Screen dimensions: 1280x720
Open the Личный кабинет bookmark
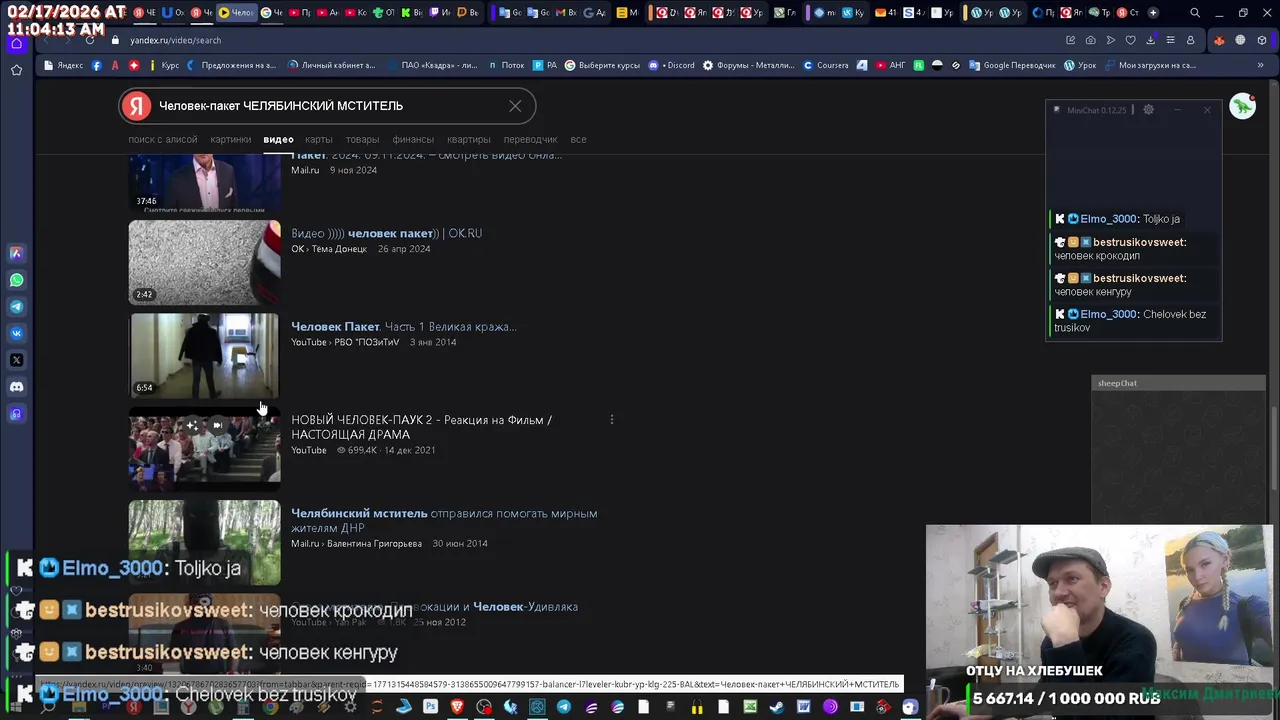(x=332, y=65)
